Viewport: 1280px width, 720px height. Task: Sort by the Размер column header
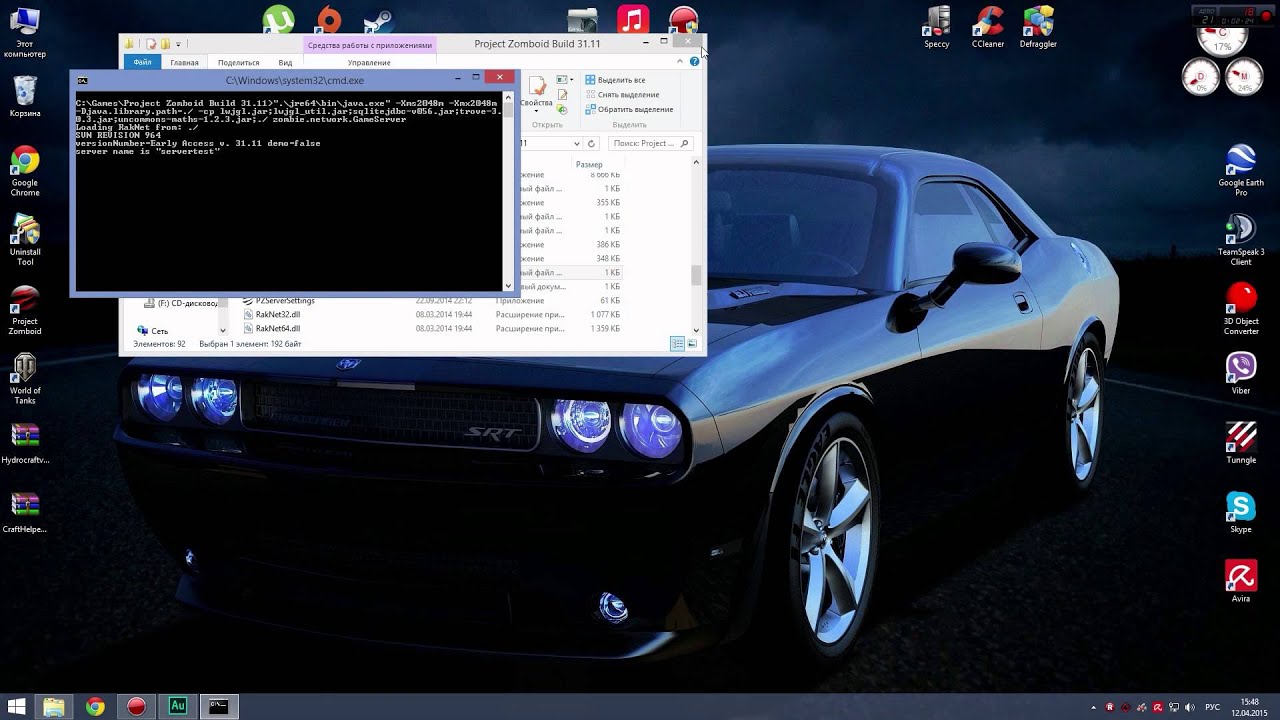589,164
